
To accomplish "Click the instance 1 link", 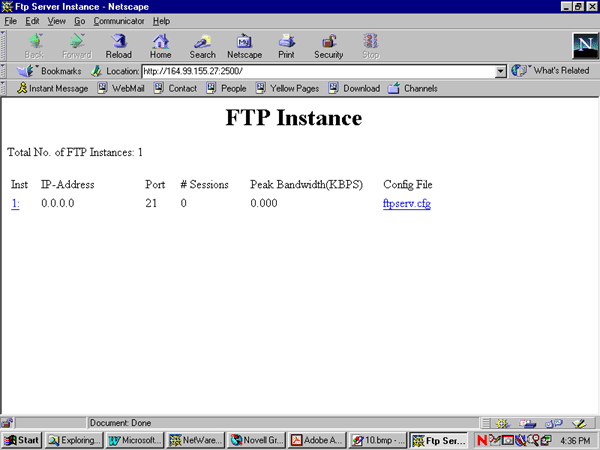I will 15,204.
